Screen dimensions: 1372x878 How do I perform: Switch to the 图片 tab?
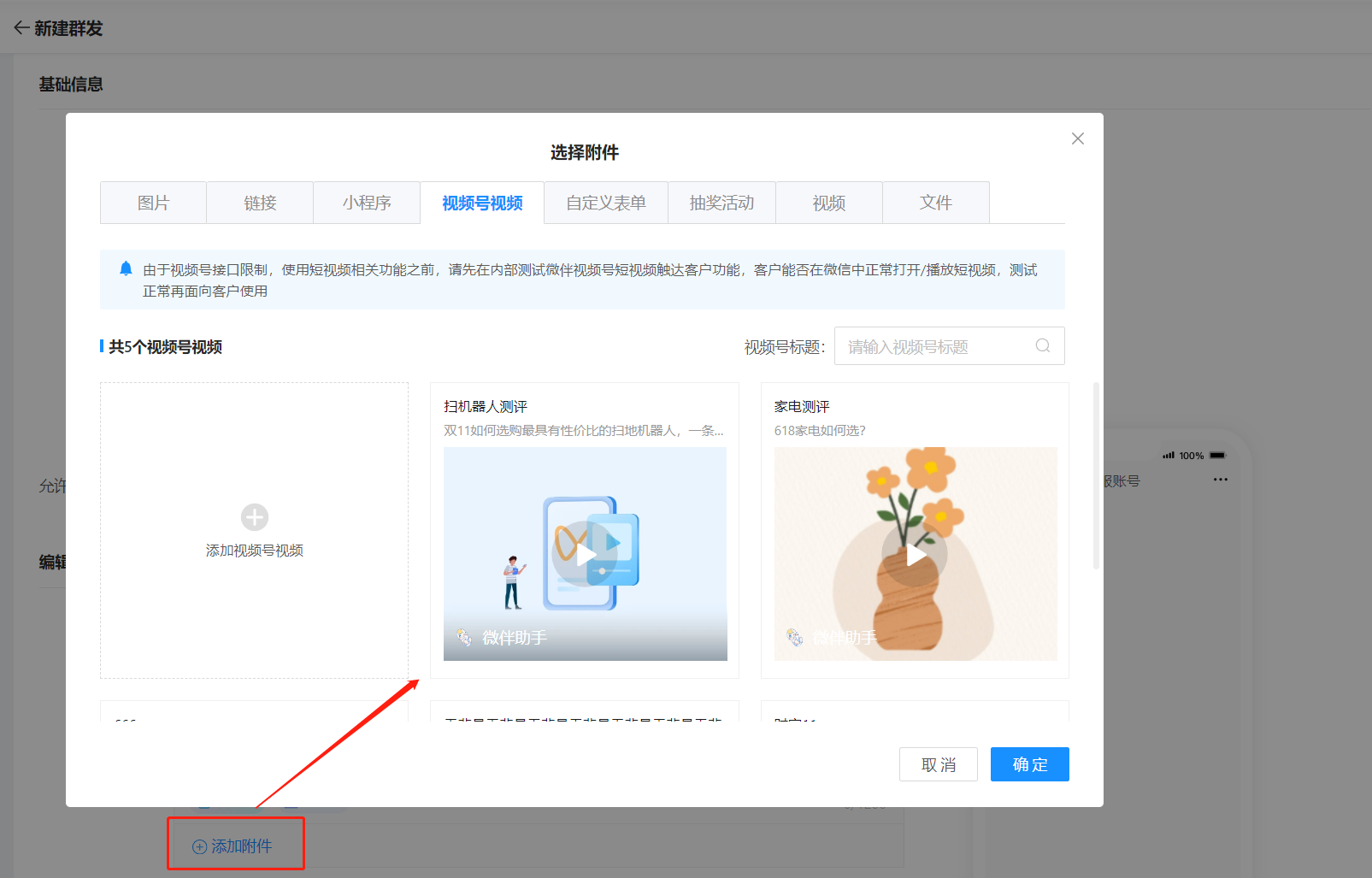point(154,203)
